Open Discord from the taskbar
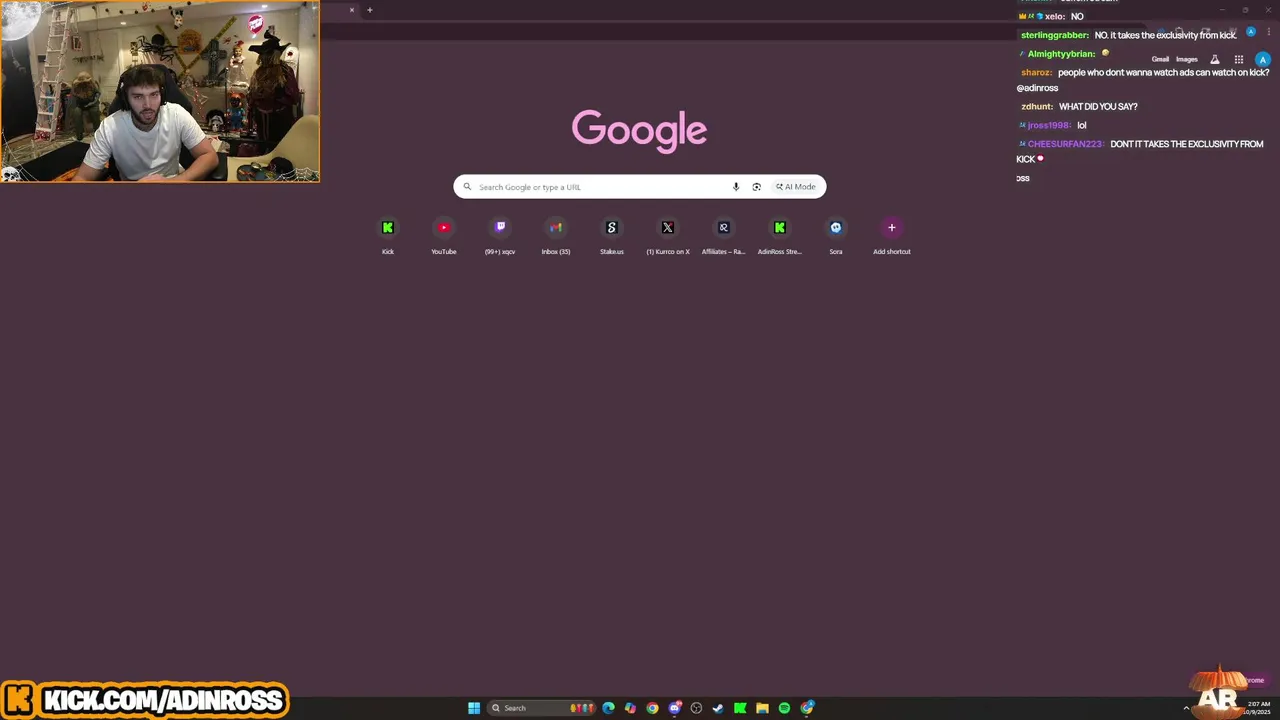 [x=675, y=708]
